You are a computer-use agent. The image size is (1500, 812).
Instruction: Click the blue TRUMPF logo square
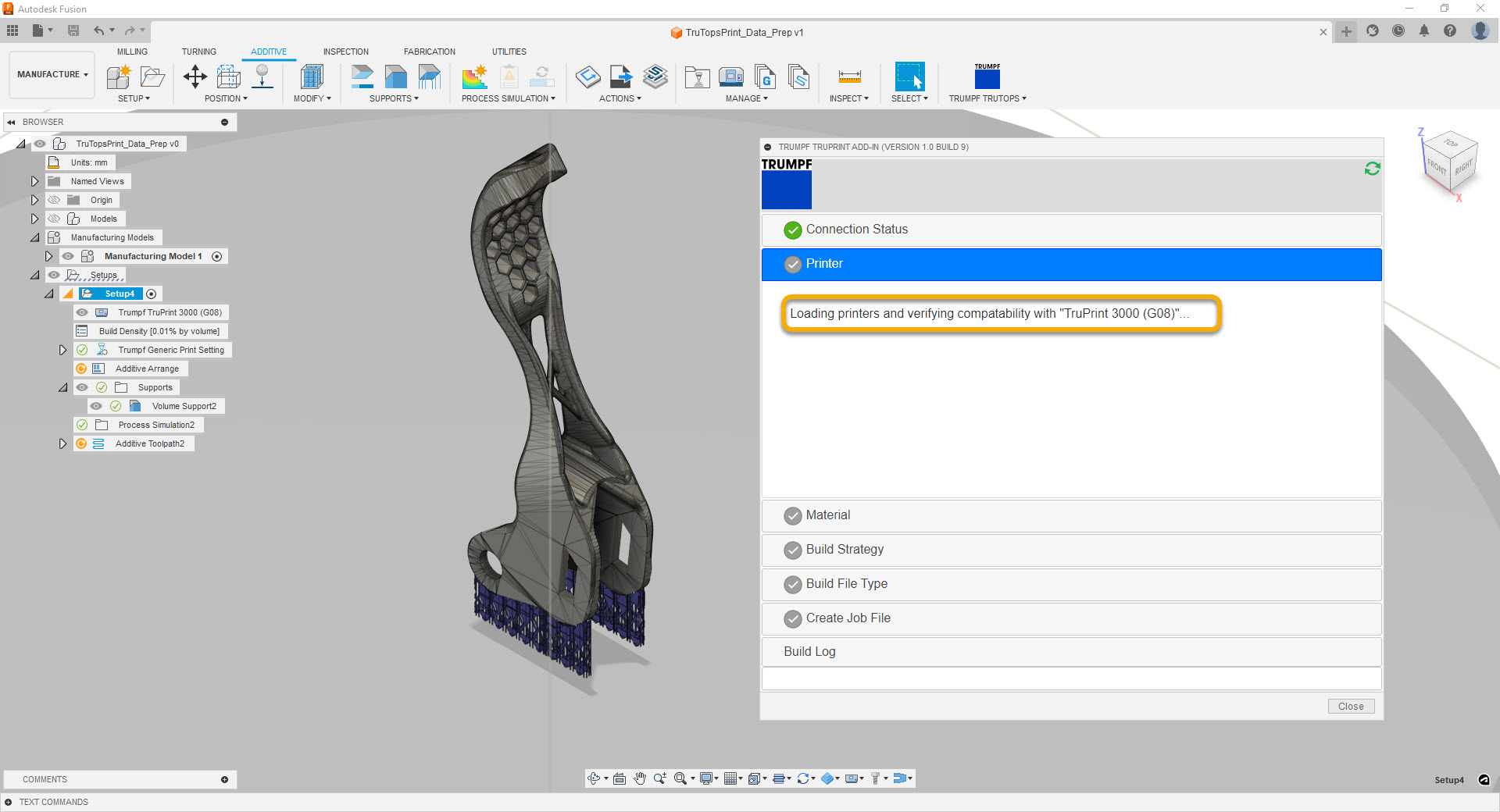(x=786, y=190)
